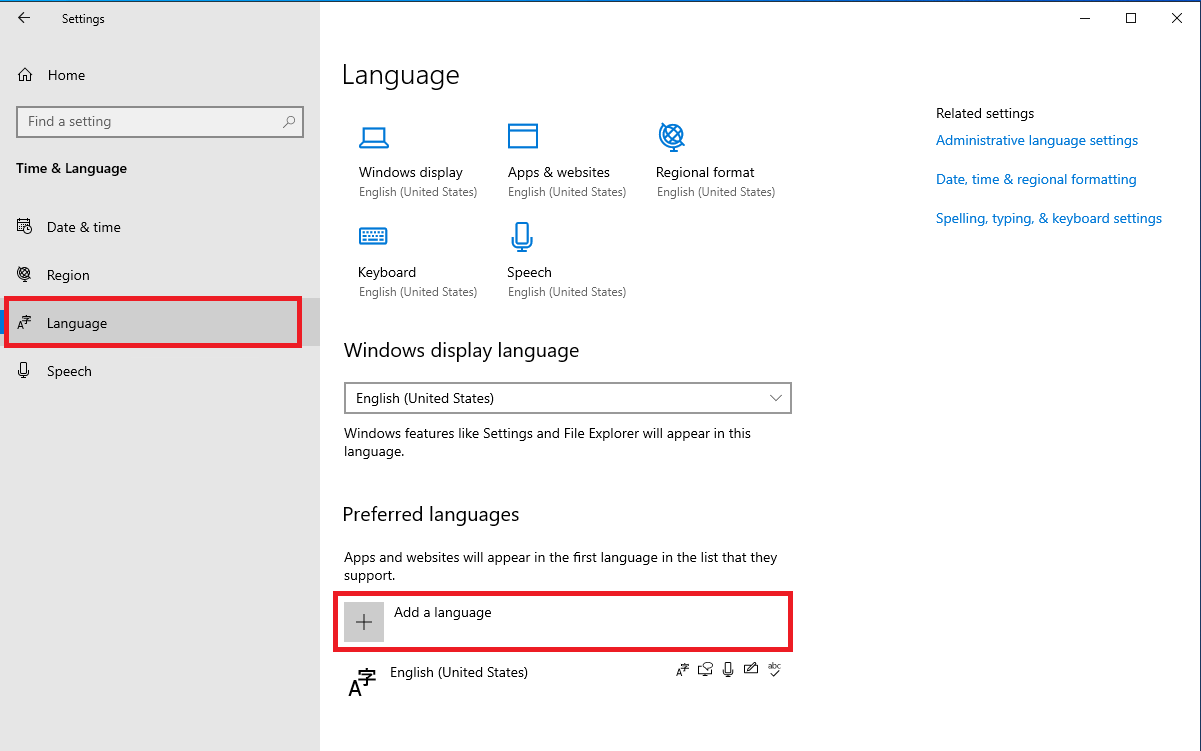The width and height of the screenshot is (1201, 751).
Task: Click the Regional format tile label
Action: click(x=705, y=172)
